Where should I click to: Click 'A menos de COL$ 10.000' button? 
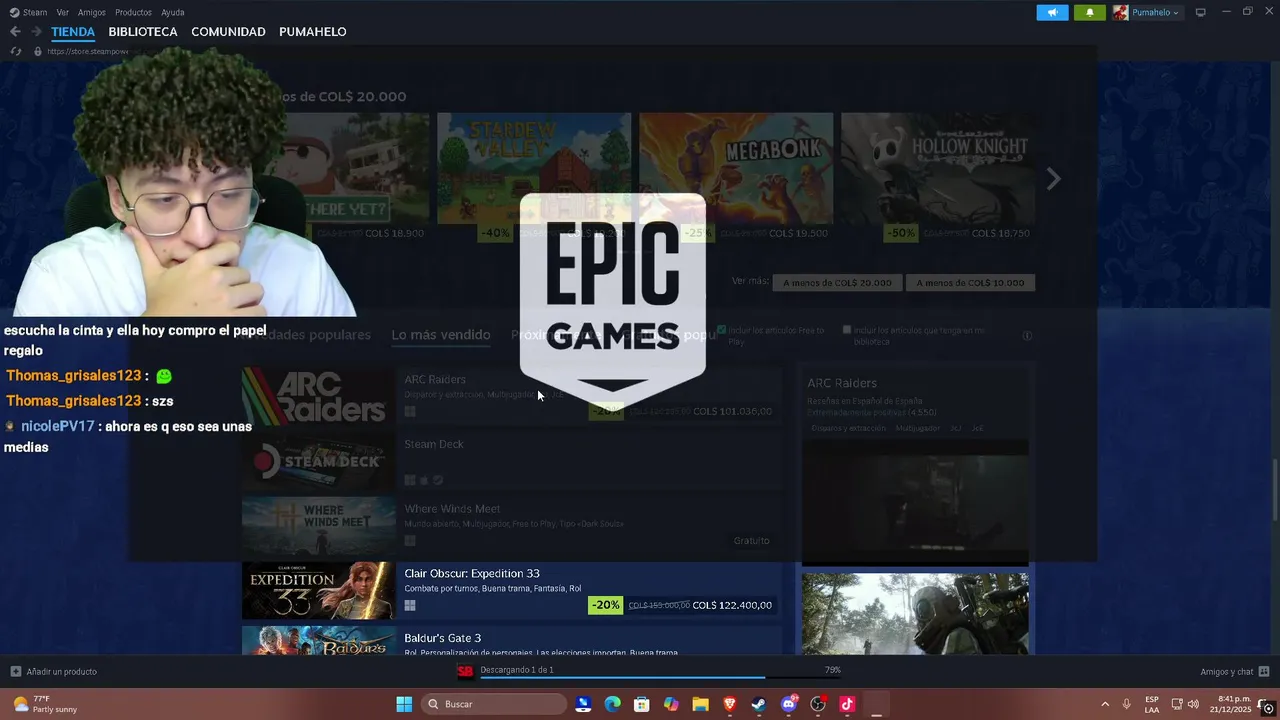970,283
